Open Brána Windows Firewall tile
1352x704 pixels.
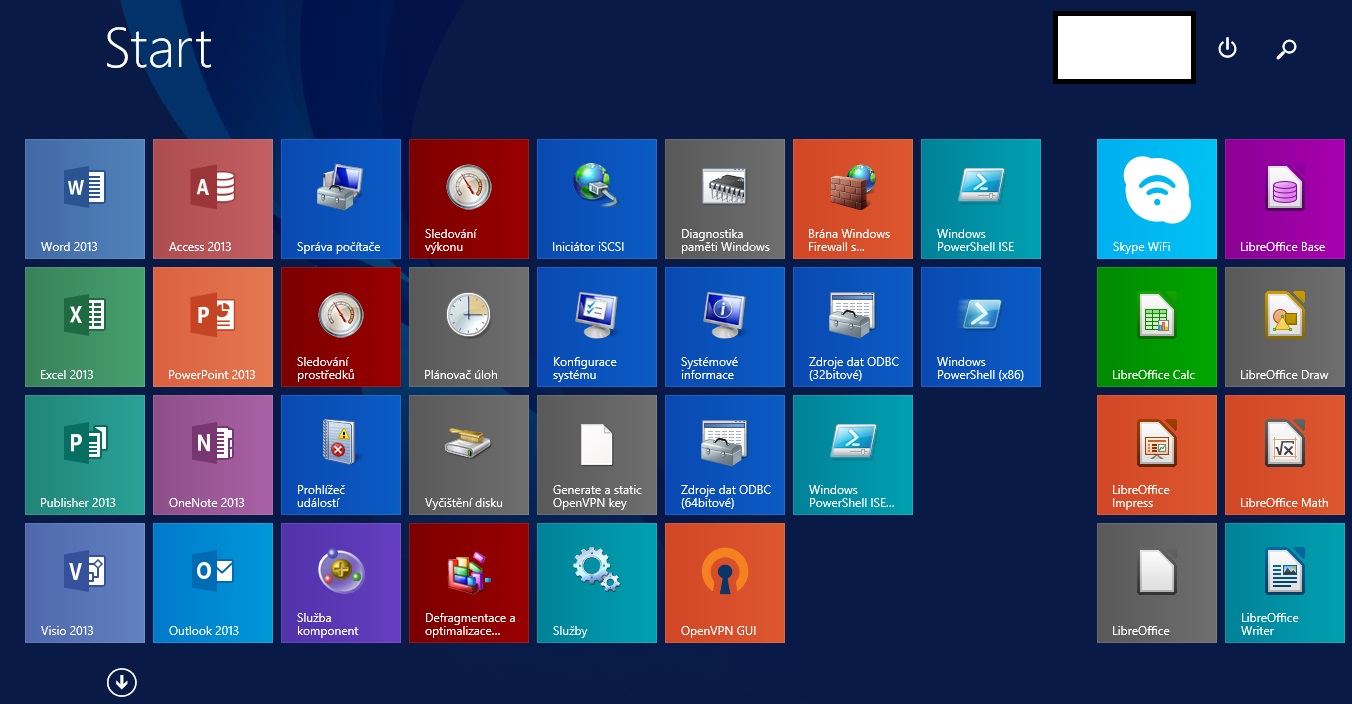[853, 199]
